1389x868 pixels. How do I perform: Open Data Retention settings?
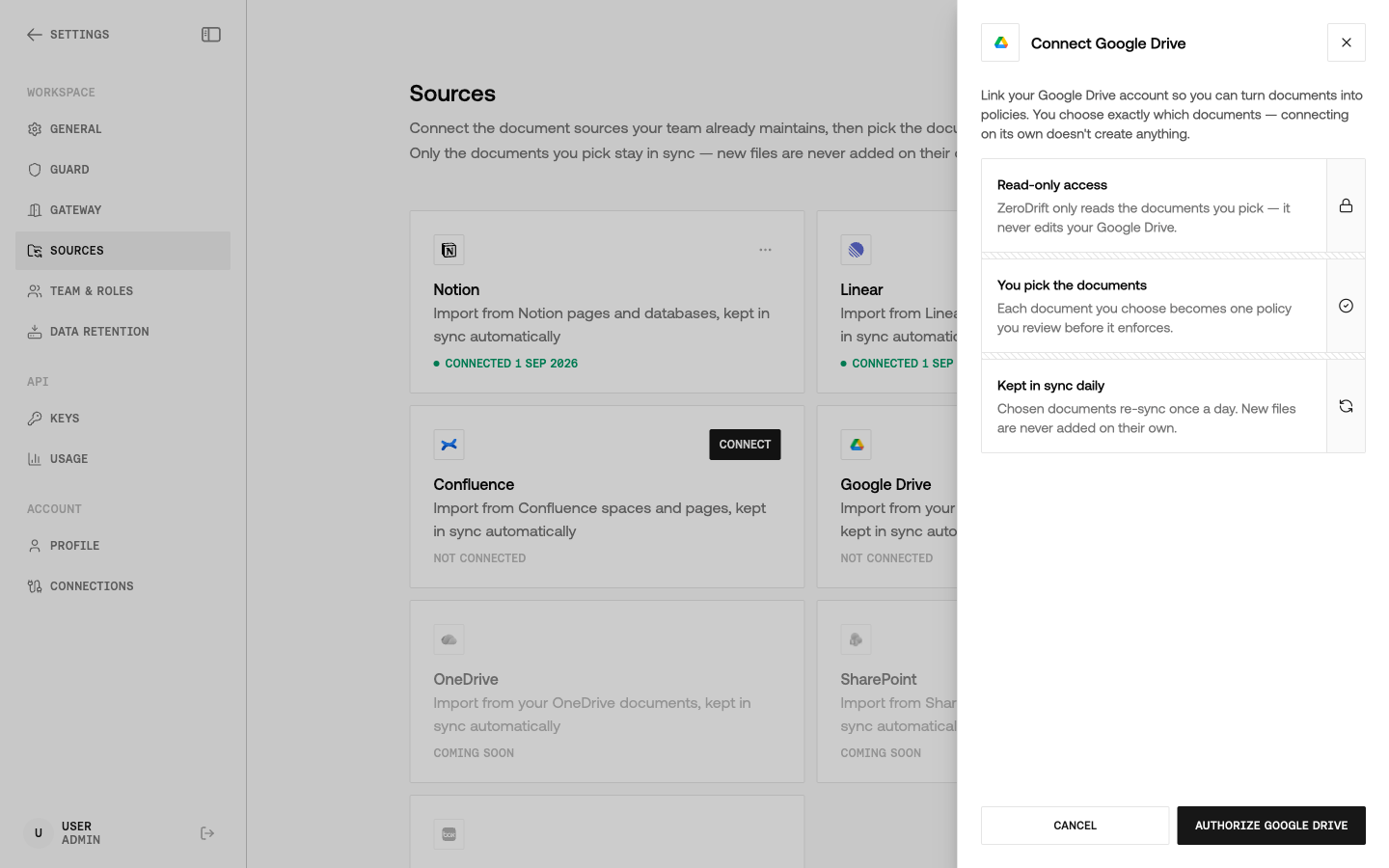(x=123, y=332)
